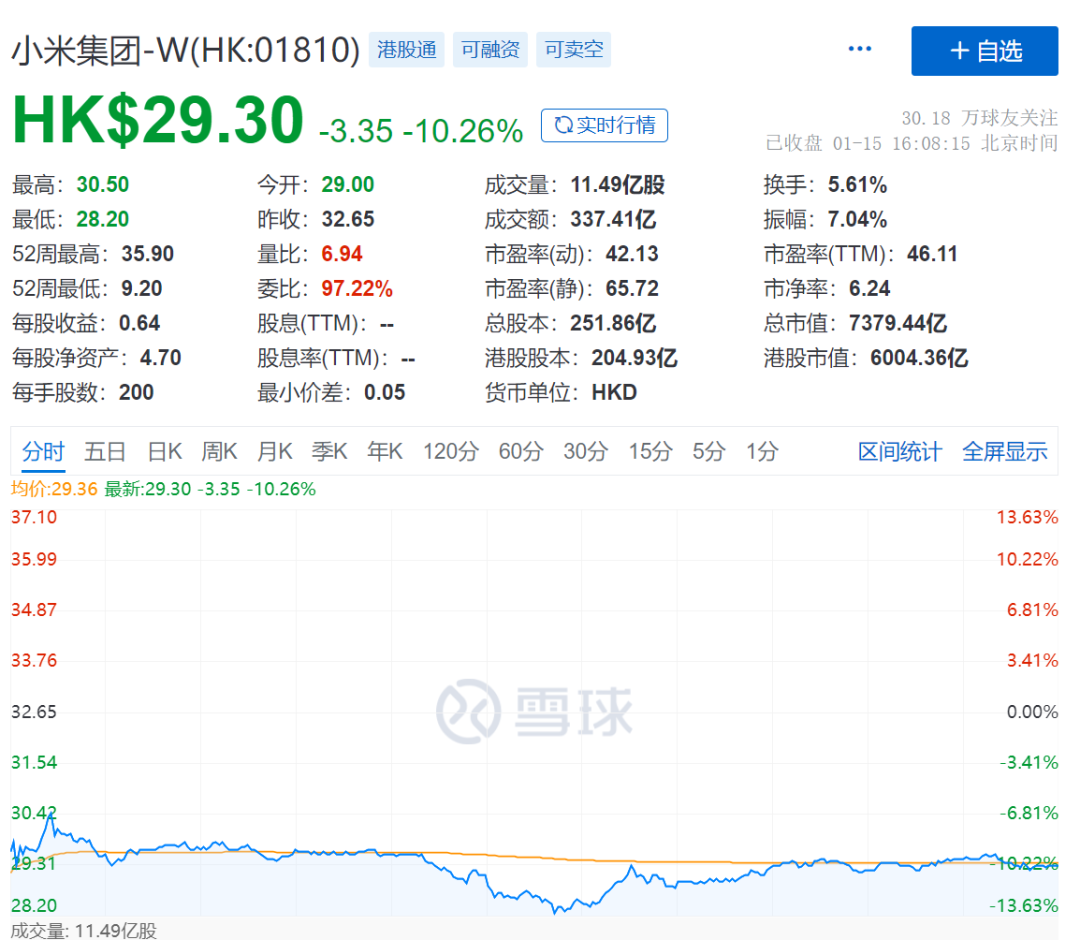The width and height of the screenshot is (1080, 940).
Task: Open the 1分 chart tab
Action: click(x=762, y=452)
